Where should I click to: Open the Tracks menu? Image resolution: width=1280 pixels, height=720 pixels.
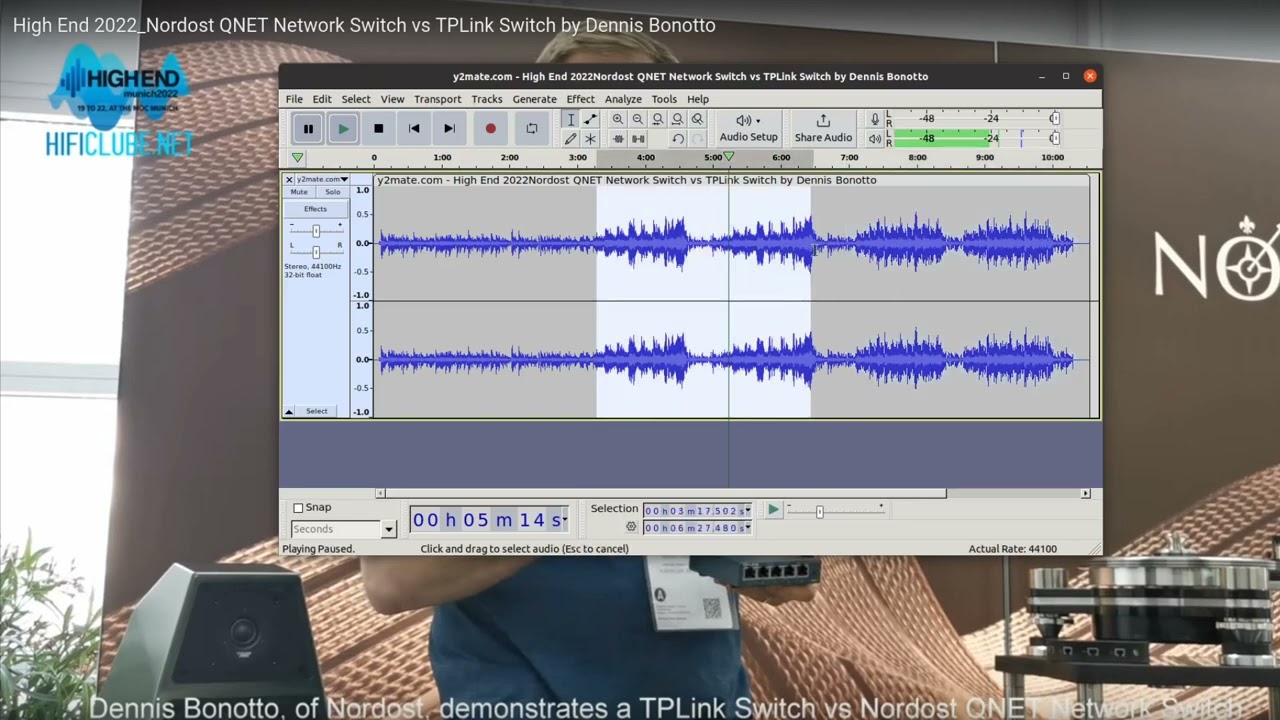487,99
